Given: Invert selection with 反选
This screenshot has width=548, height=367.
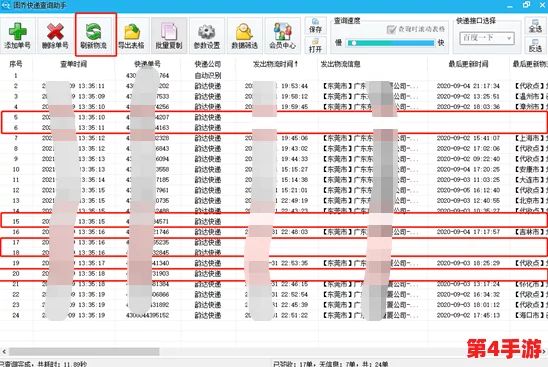Looking at the screenshot, I should point(535,45).
